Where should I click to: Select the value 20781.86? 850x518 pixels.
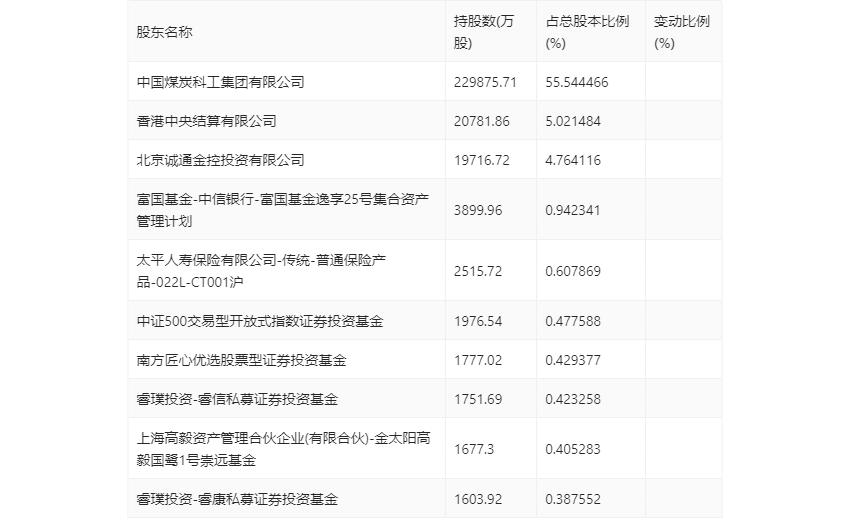click(481, 121)
